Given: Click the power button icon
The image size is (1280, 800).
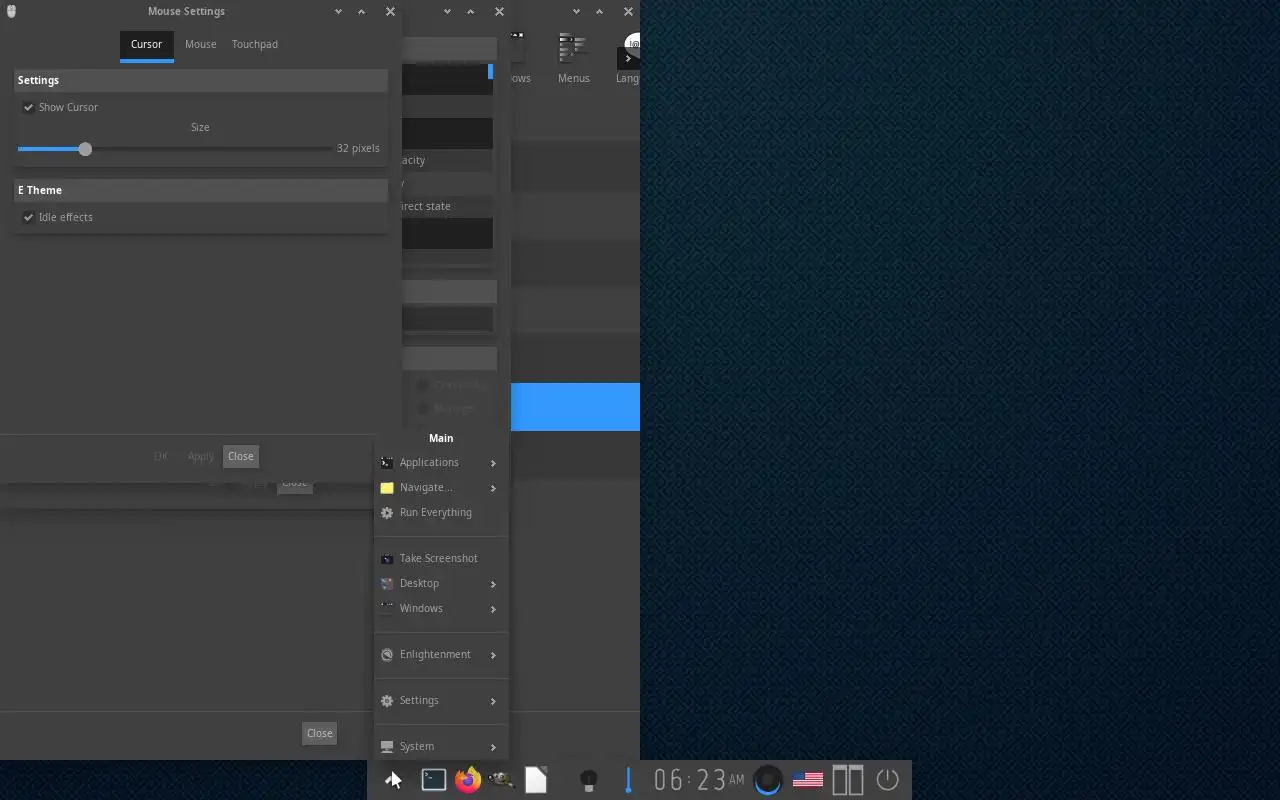Looking at the screenshot, I should (887, 780).
